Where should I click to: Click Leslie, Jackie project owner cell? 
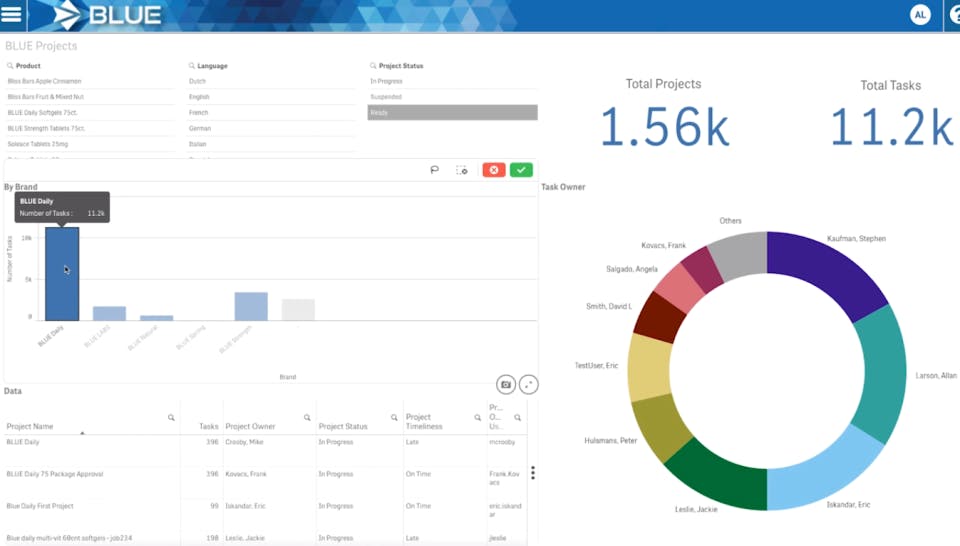pyautogui.click(x=245, y=538)
